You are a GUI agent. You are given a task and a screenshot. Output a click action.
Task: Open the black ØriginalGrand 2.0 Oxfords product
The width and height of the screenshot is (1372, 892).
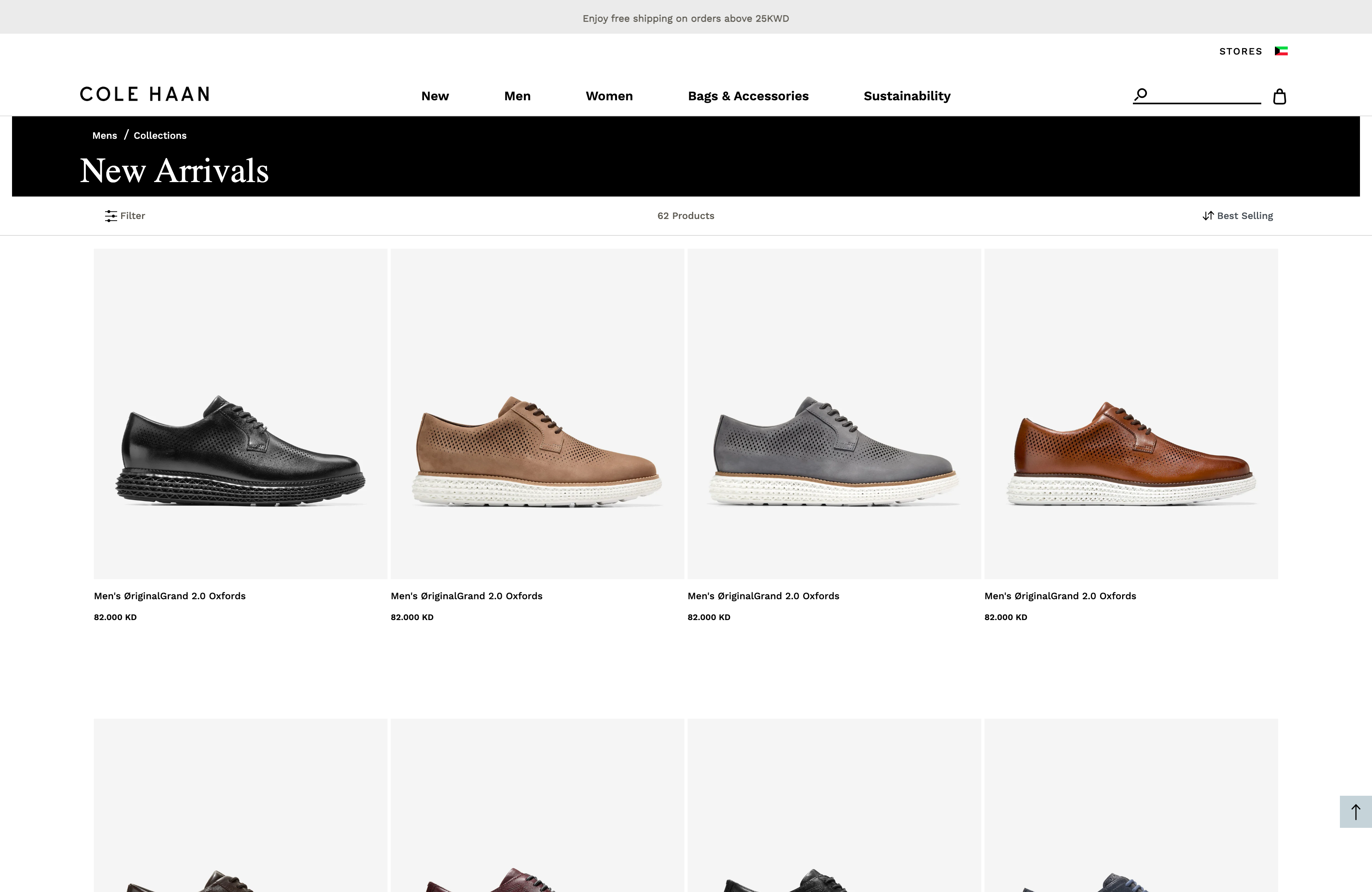240,415
